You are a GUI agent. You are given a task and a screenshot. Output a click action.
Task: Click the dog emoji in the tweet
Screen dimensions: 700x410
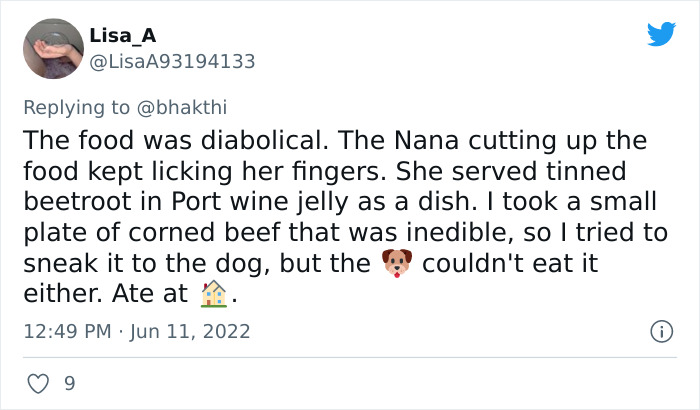[397, 264]
